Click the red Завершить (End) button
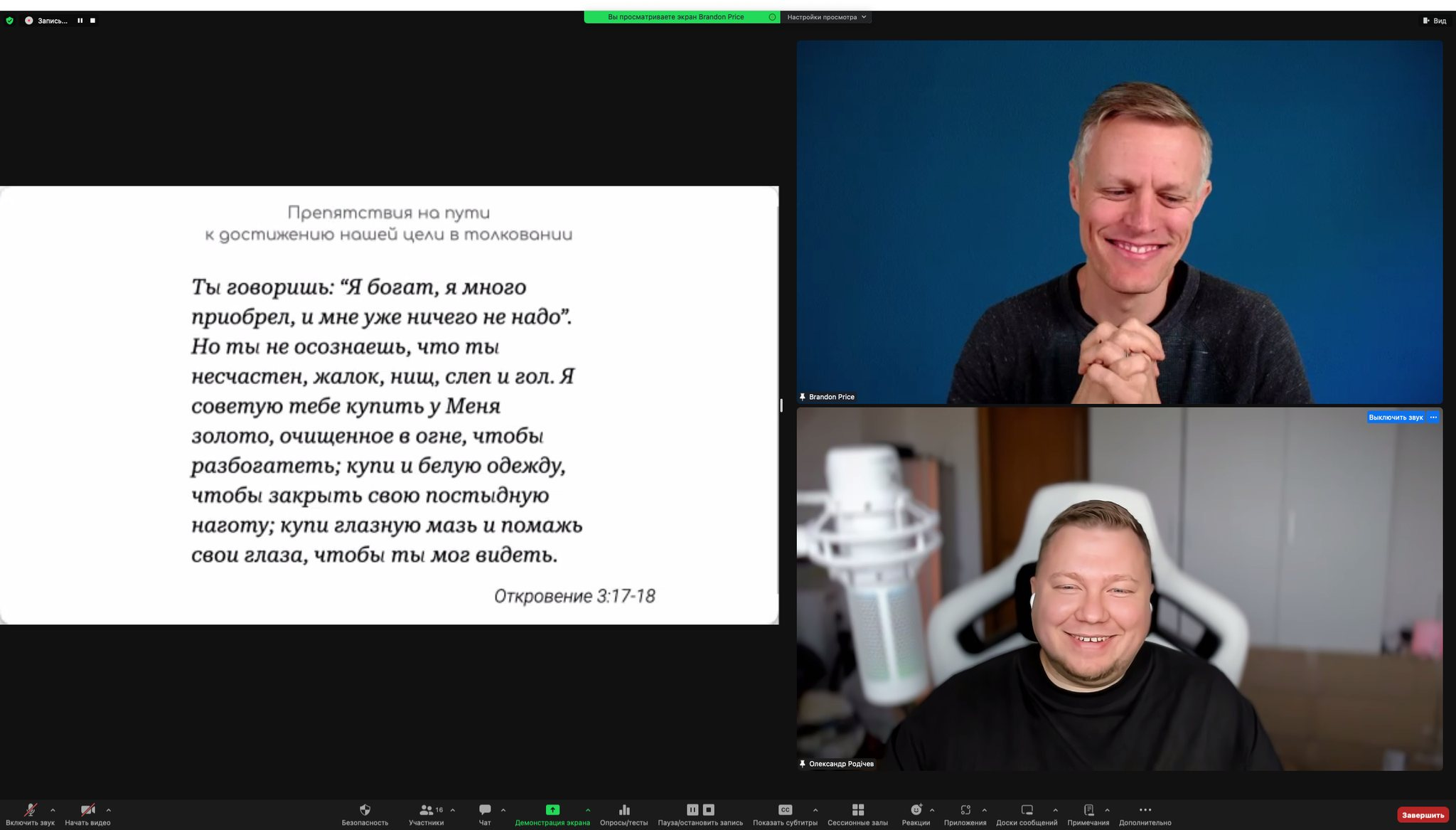Image resolution: width=1456 pixels, height=830 pixels. (x=1423, y=815)
